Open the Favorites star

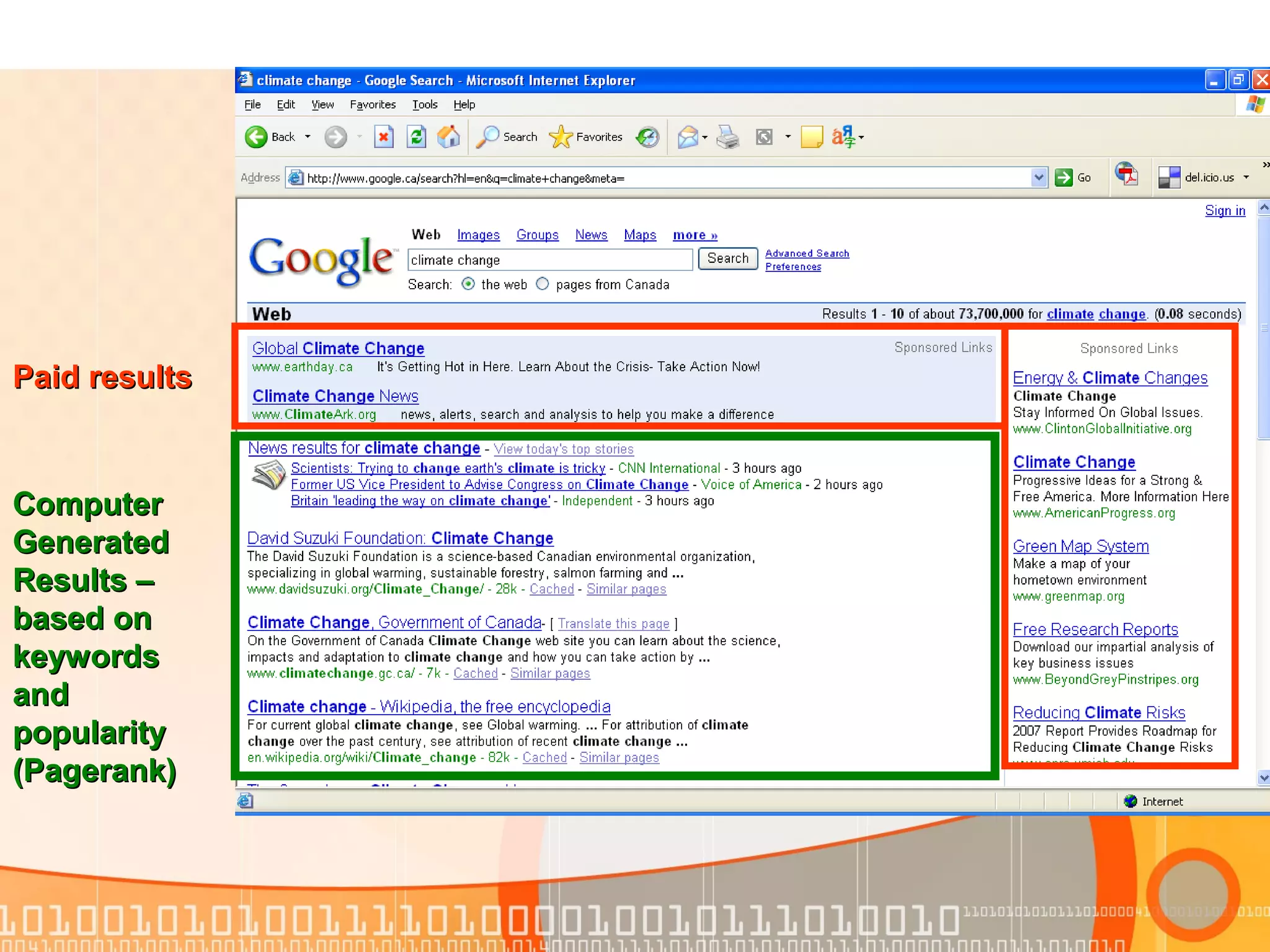[561, 137]
